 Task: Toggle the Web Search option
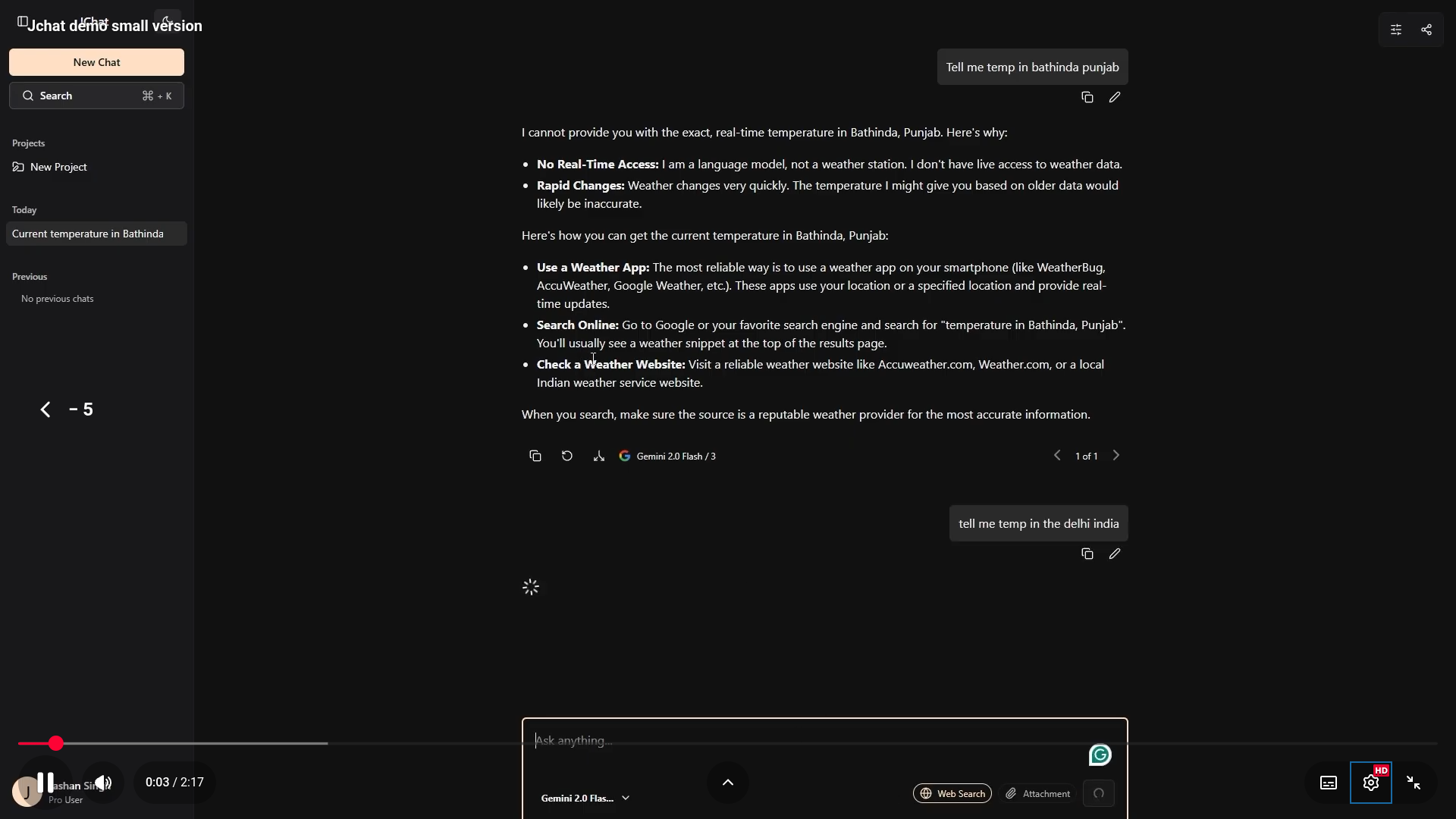coord(952,793)
